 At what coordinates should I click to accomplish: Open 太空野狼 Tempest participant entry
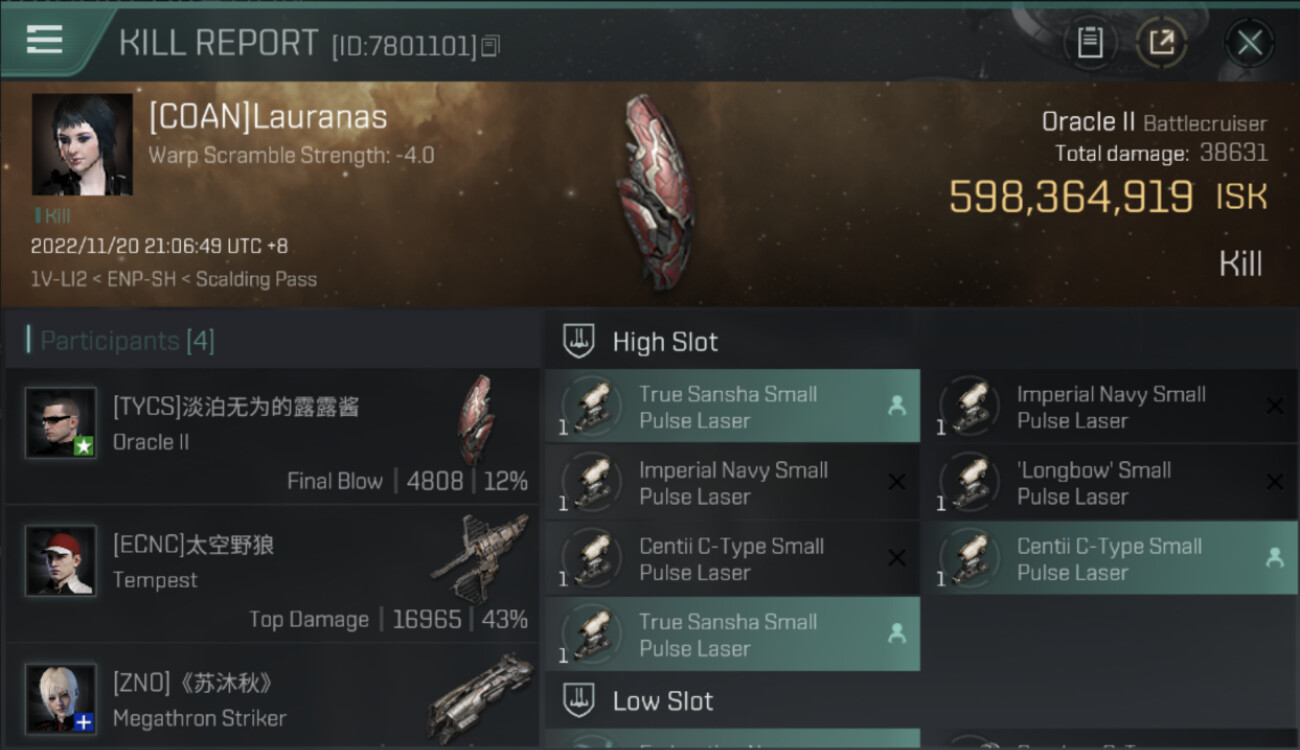pyautogui.click(x=272, y=577)
